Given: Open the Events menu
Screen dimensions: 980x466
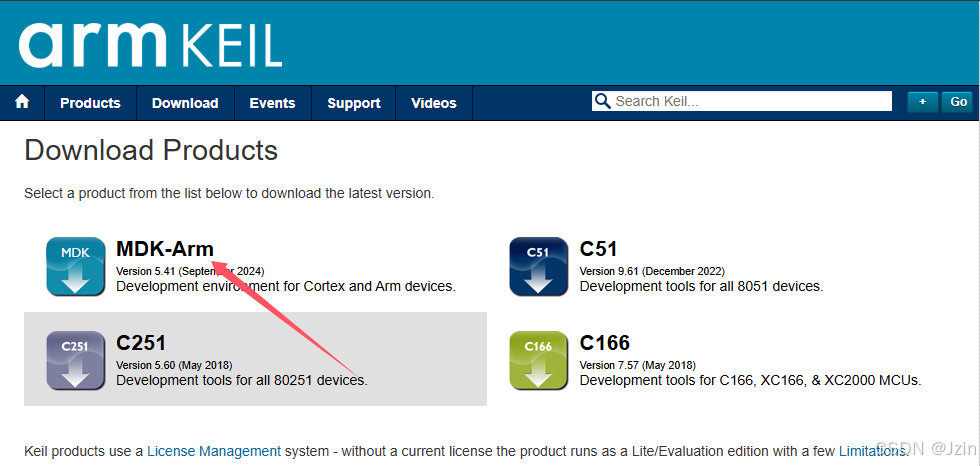Looking at the screenshot, I should (x=272, y=103).
